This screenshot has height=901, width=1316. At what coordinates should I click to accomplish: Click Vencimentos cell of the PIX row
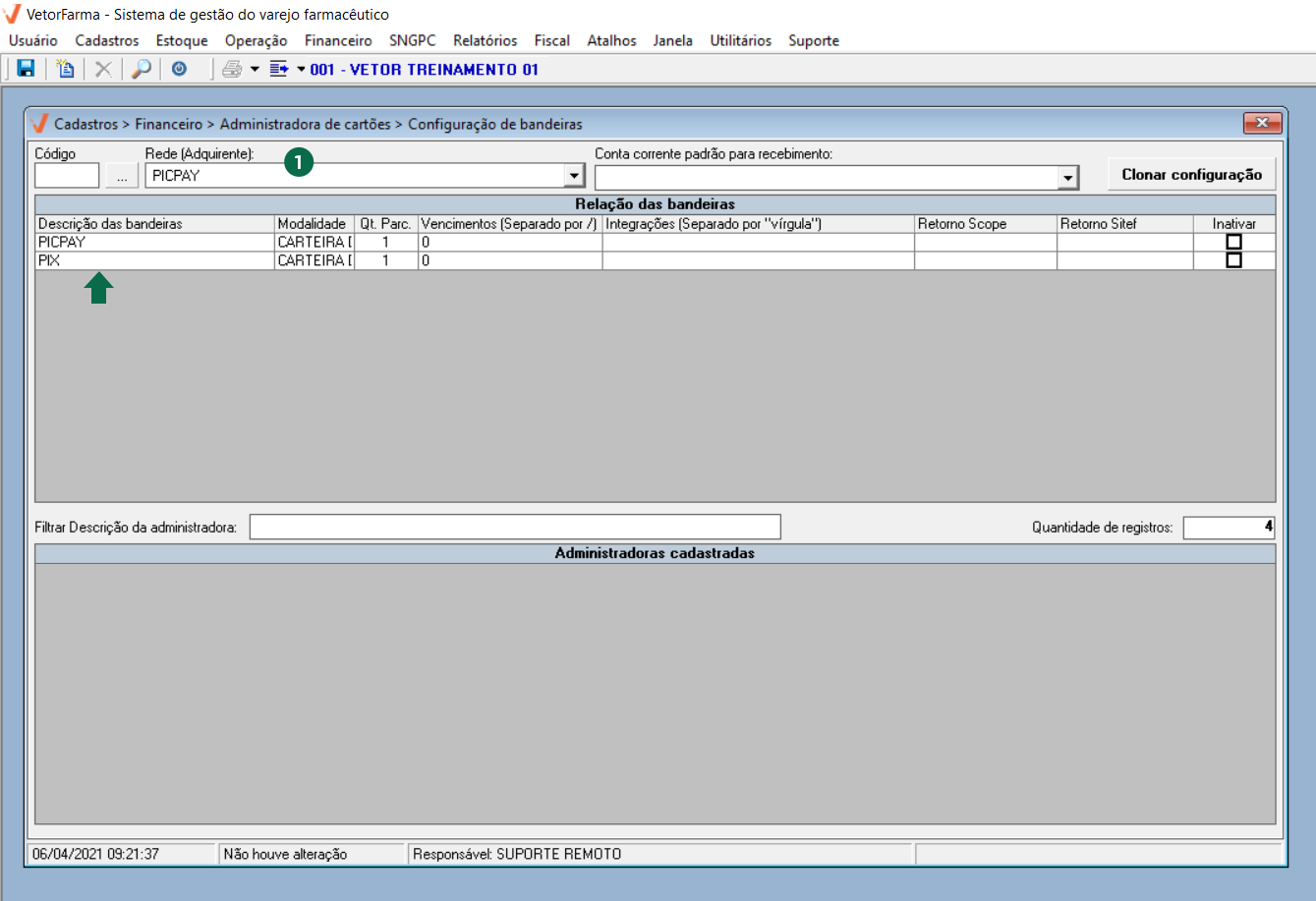pos(510,260)
